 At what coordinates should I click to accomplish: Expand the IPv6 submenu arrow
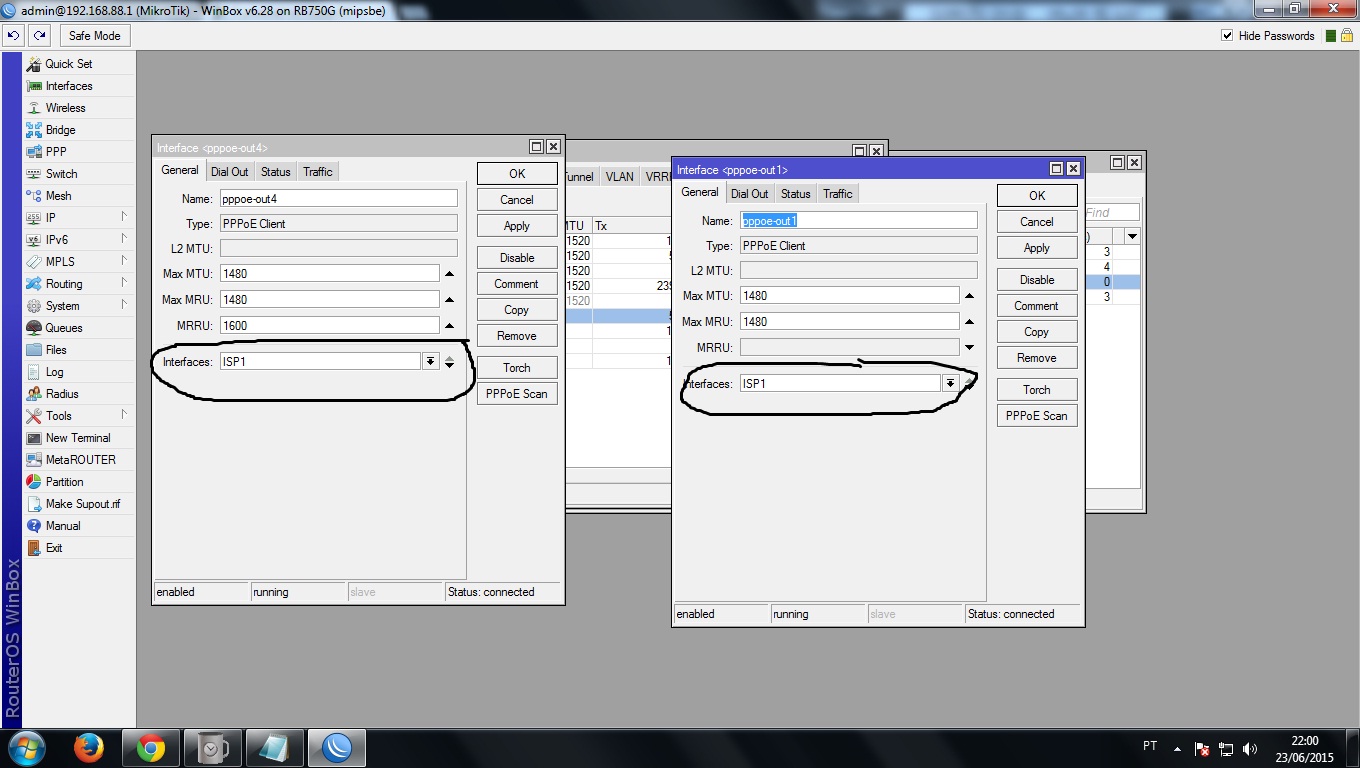(124, 239)
